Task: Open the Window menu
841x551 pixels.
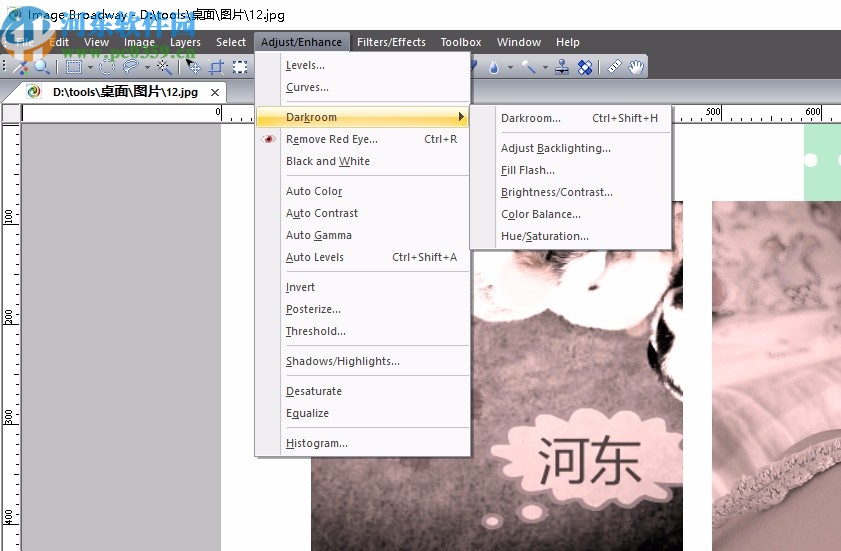Action: click(x=519, y=42)
